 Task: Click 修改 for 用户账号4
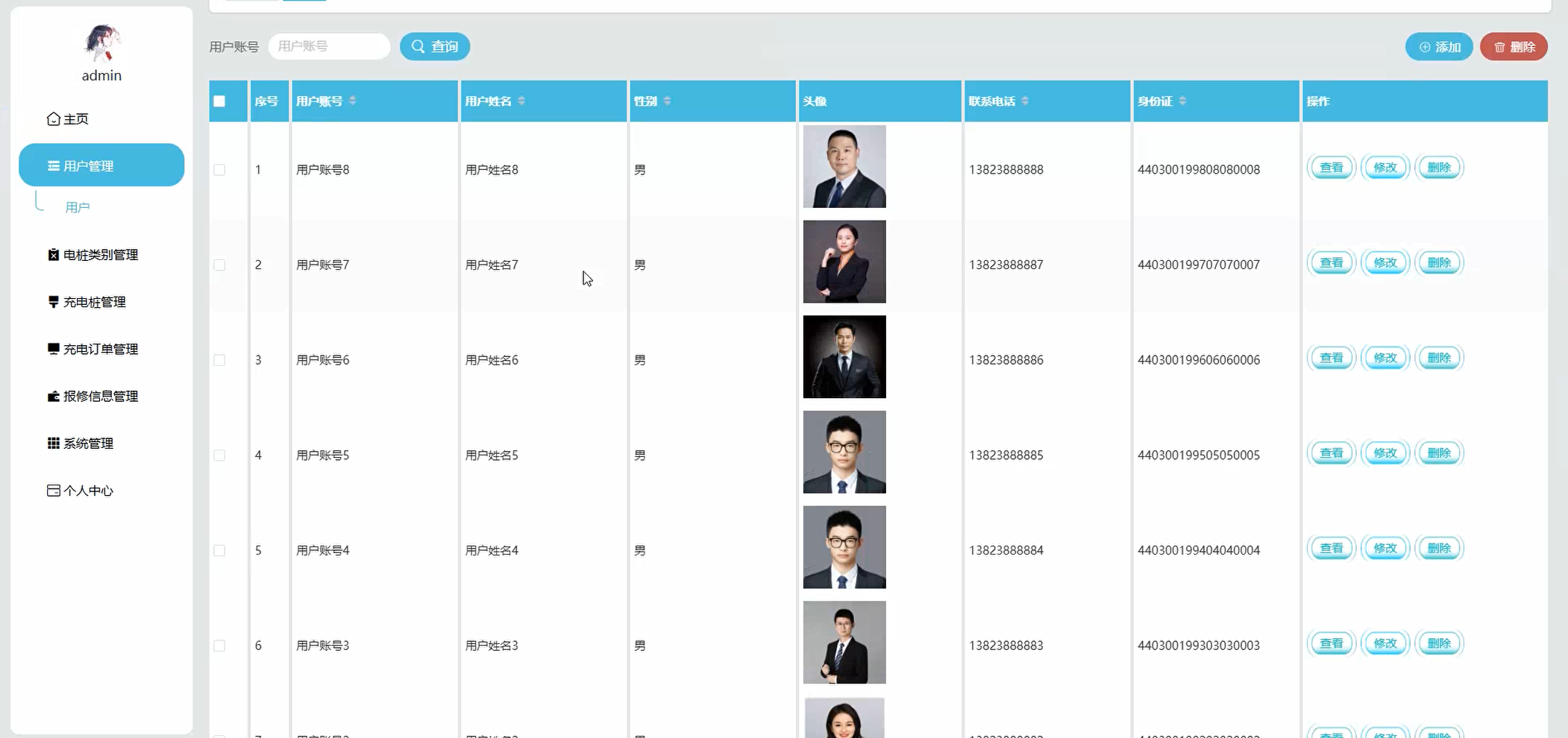[x=1385, y=548]
